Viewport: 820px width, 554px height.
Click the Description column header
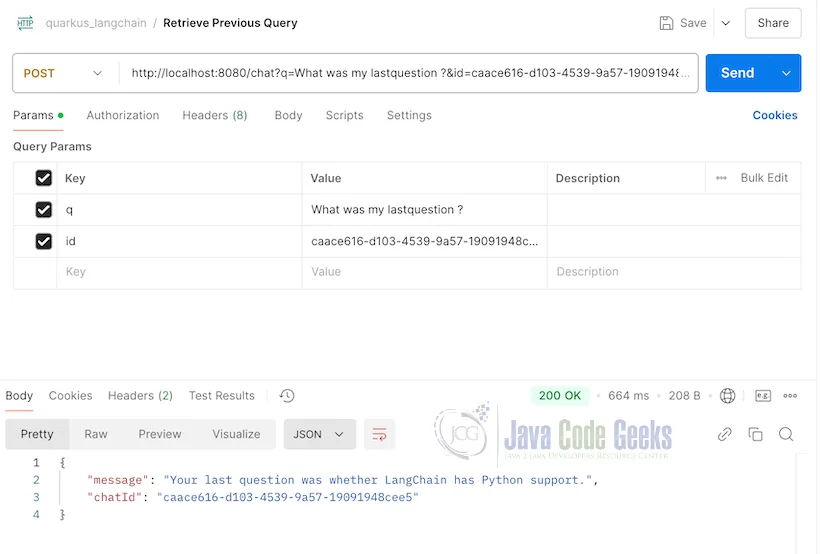[x=588, y=178]
